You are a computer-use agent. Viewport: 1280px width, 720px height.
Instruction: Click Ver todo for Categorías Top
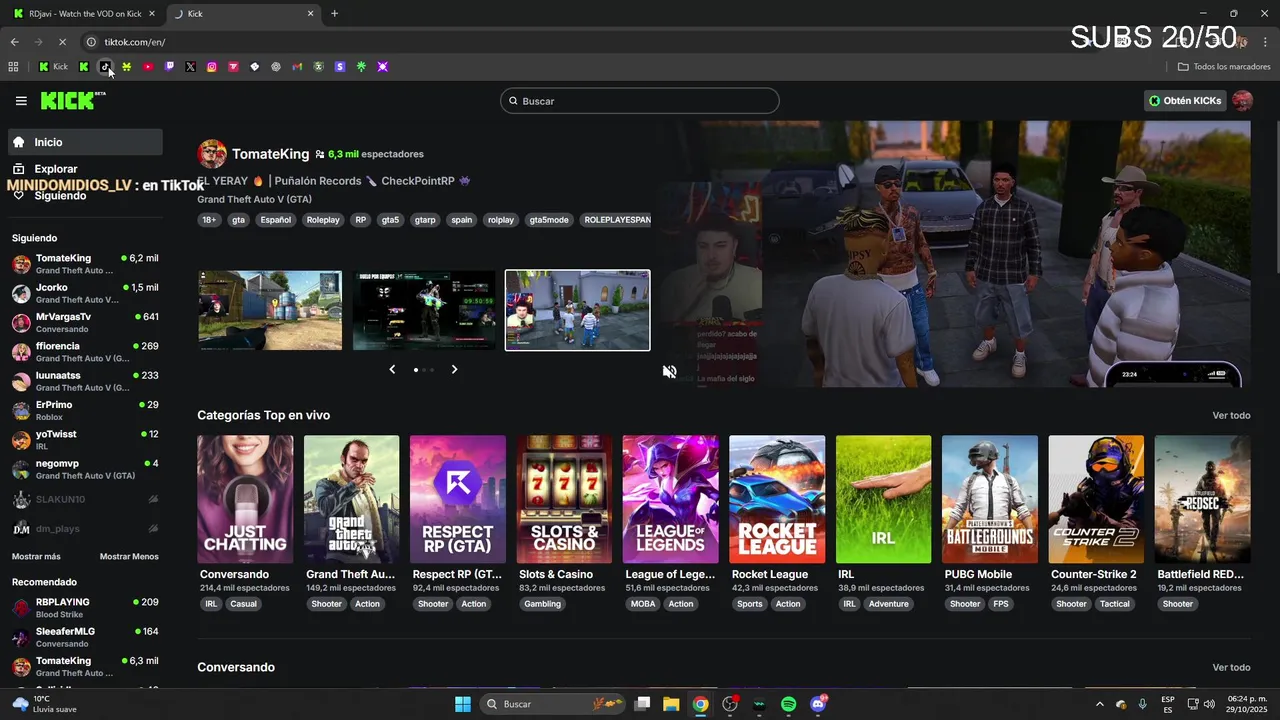(1231, 415)
